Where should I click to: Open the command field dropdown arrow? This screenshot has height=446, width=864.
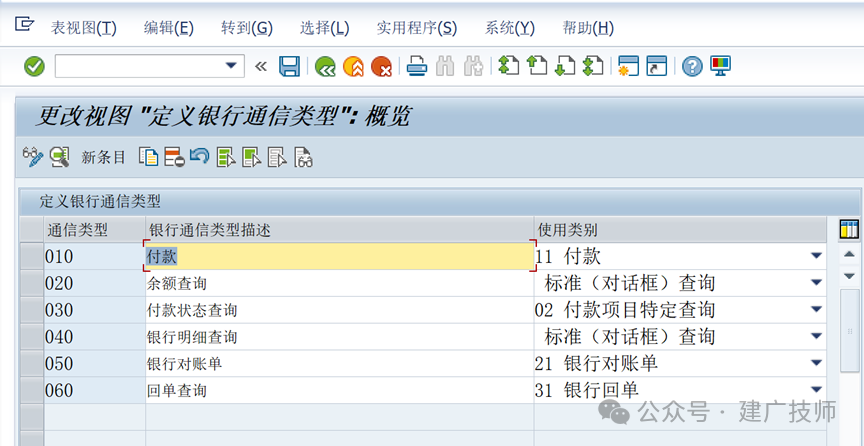tap(231, 66)
